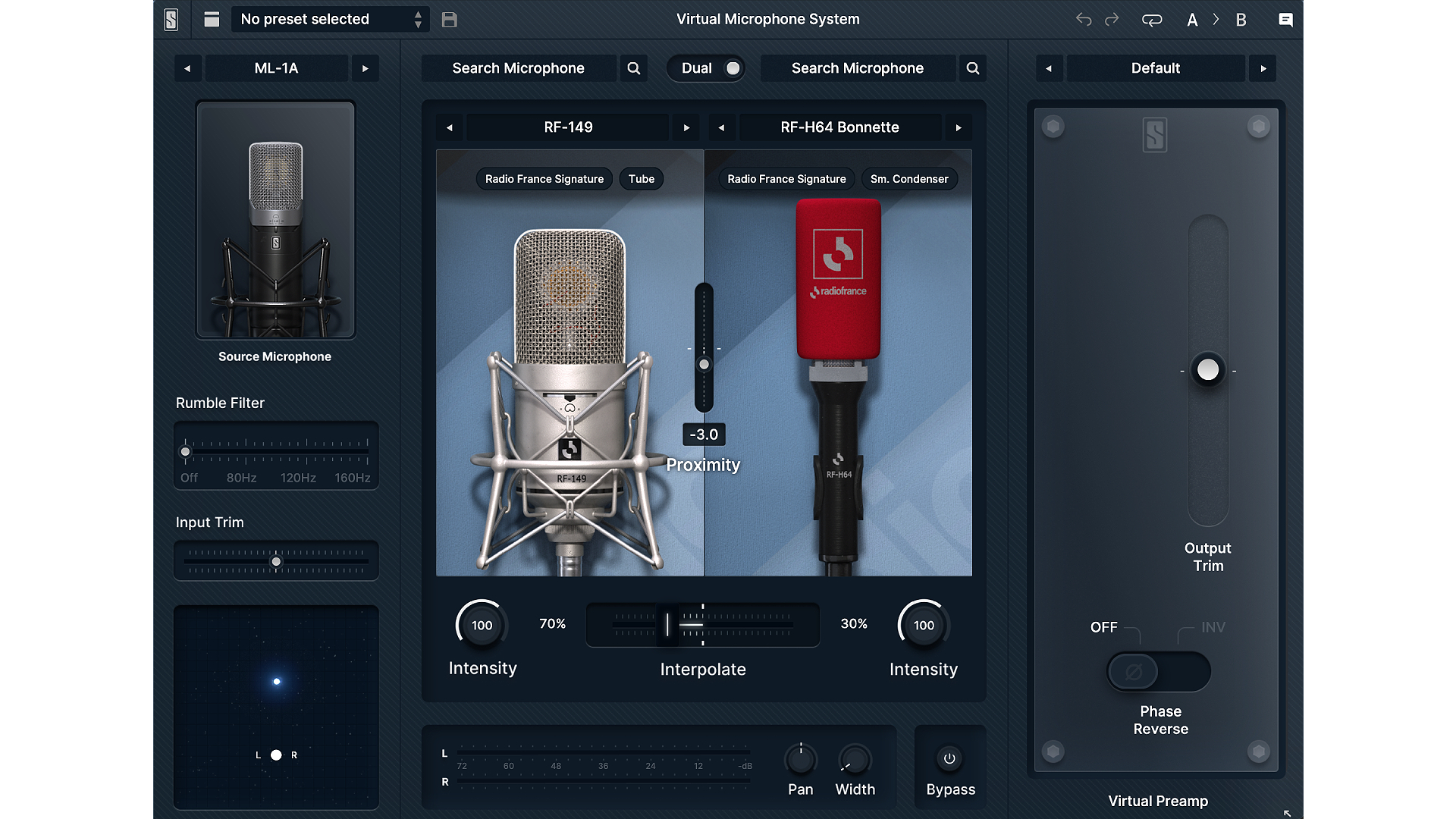Open the RF-149 microphone name selector

(568, 127)
